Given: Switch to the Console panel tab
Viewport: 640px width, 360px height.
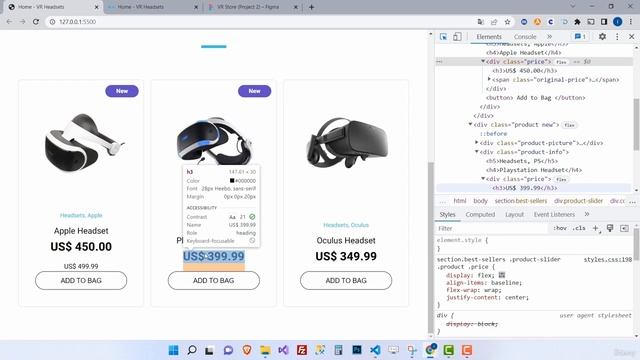Looking at the screenshot, I should [525, 37].
